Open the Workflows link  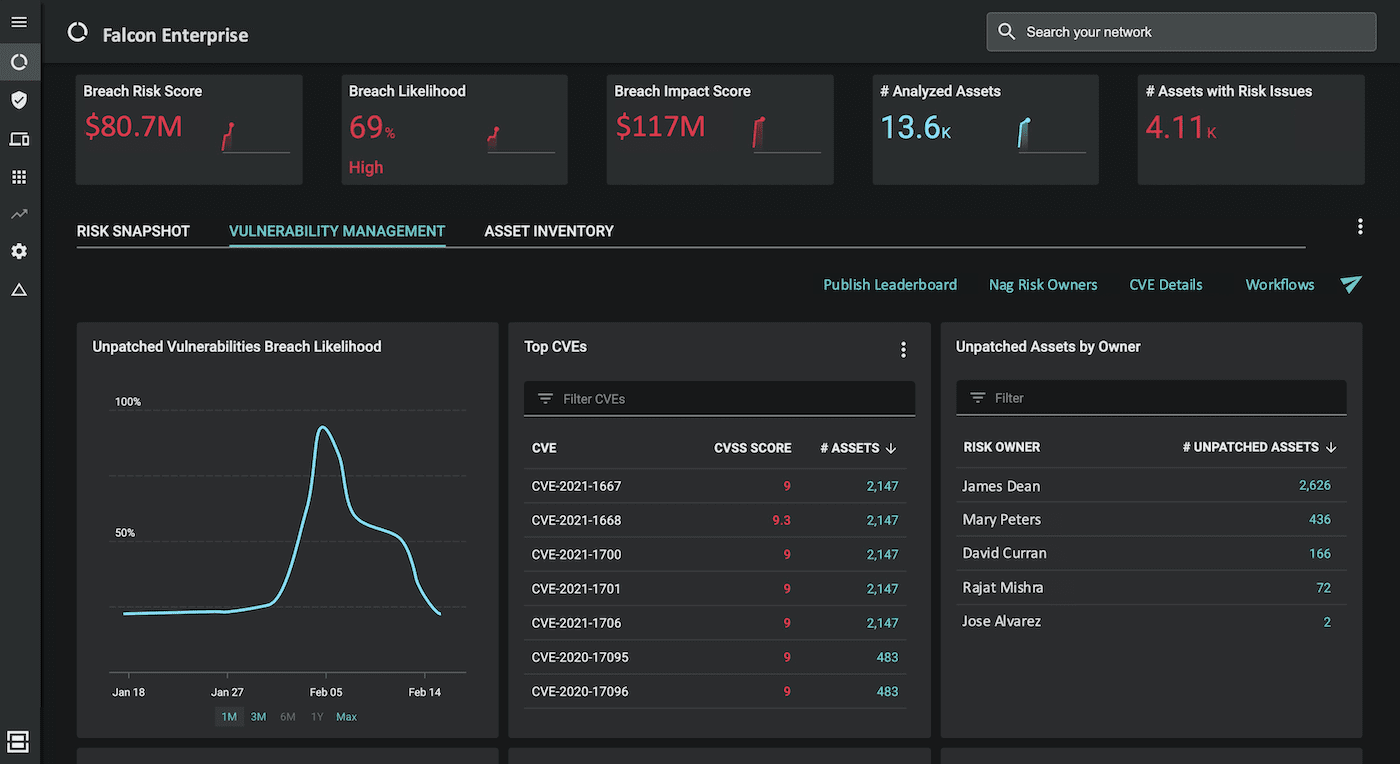click(x=1280, y=285)
